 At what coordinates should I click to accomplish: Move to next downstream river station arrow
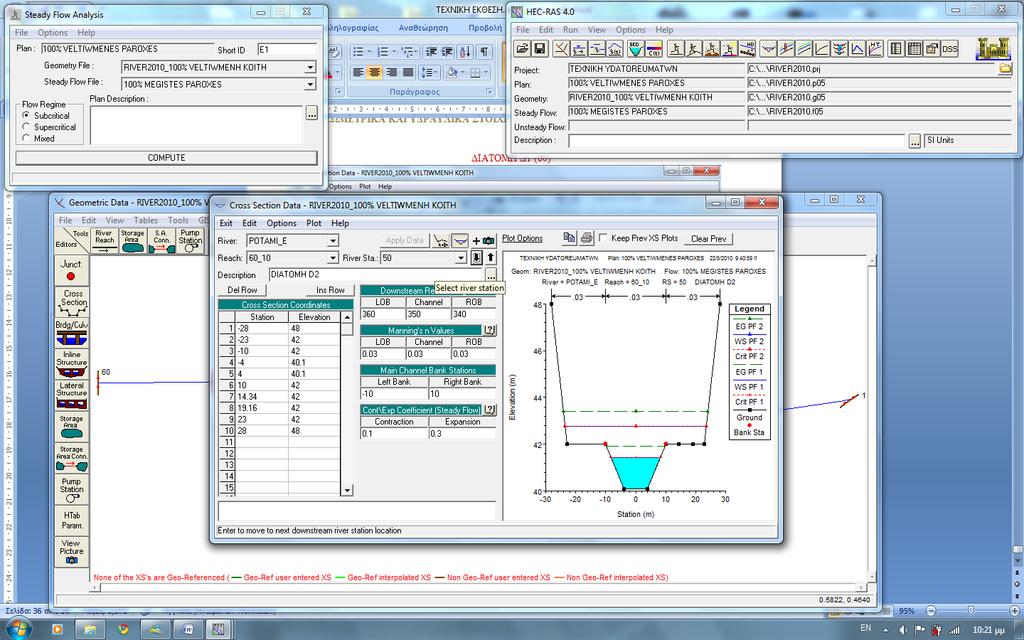pyautogui.click(x=477, y=257)
